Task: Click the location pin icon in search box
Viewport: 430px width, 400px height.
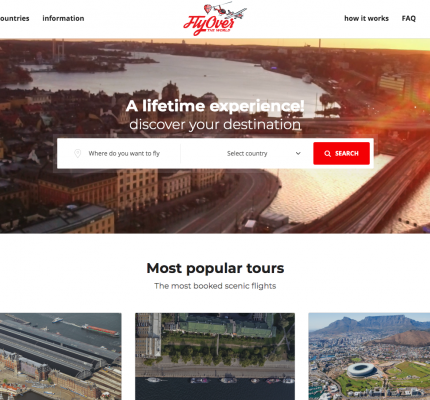Action: point(77,153)
